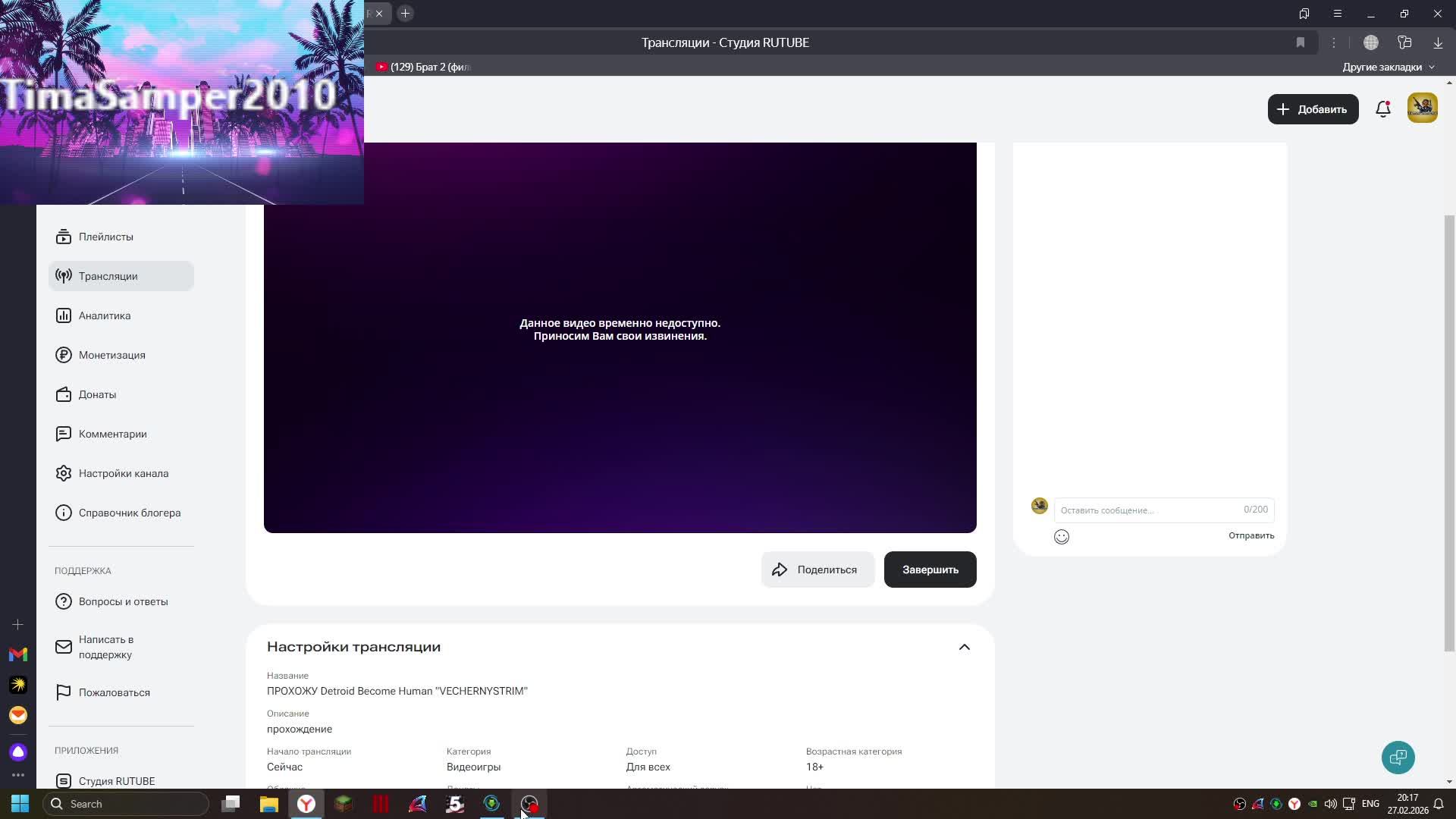The height and width of the screenshot is (819, 1456).
Task: Open browser downloads icon
Action: click(1438, 42)
